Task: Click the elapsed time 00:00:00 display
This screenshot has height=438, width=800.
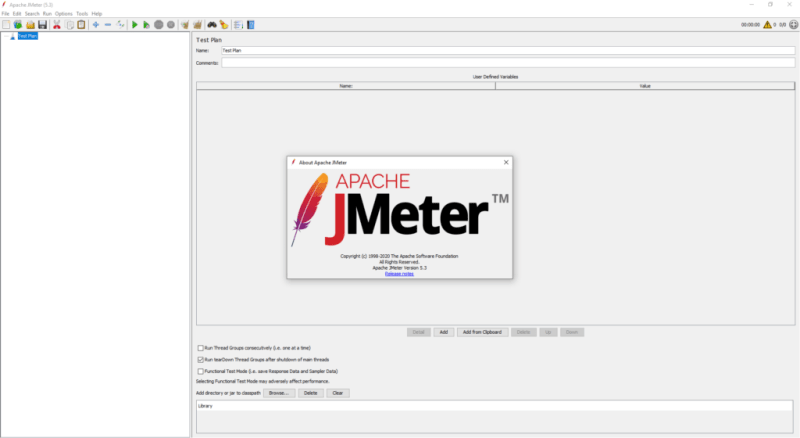Action: point(750,25)
